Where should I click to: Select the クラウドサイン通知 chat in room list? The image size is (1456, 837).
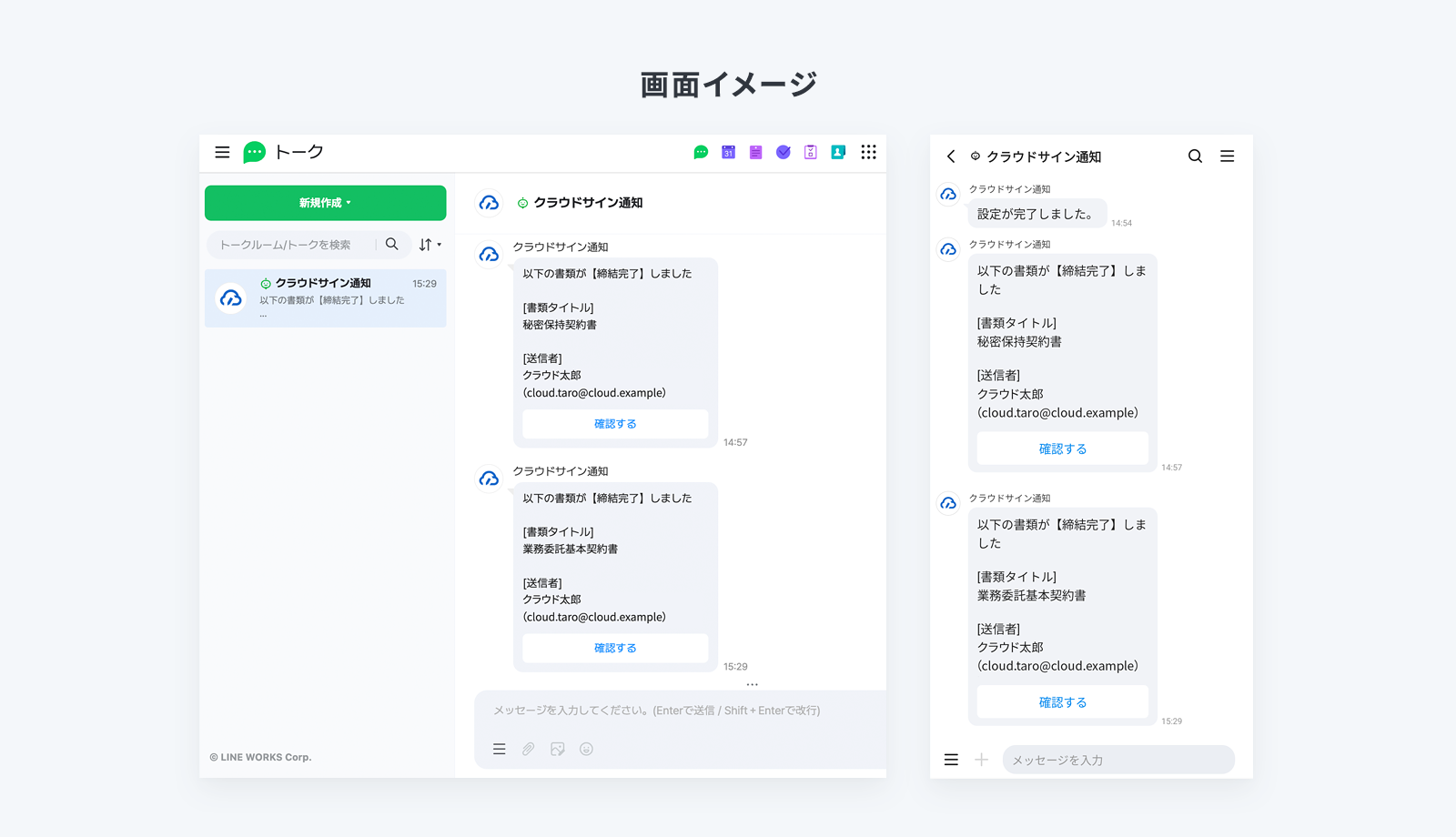[325, 297]
